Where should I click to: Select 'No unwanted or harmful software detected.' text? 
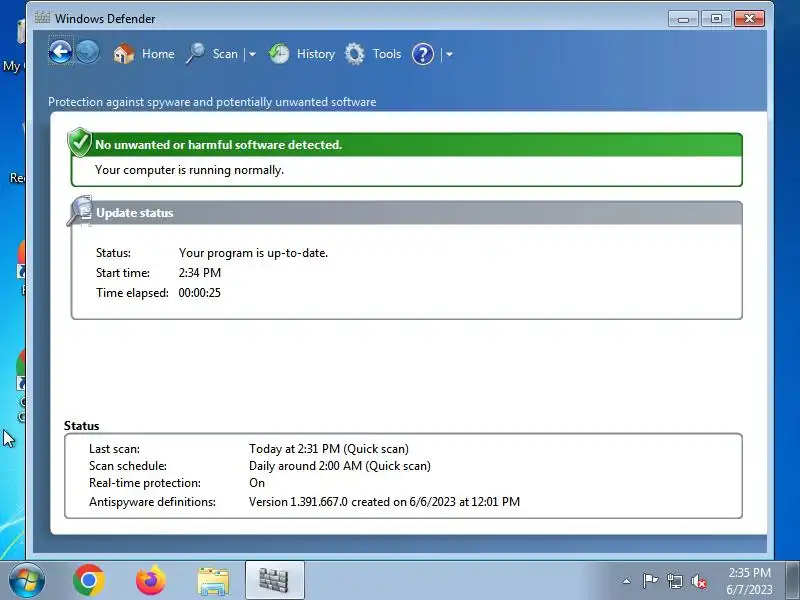218,145
